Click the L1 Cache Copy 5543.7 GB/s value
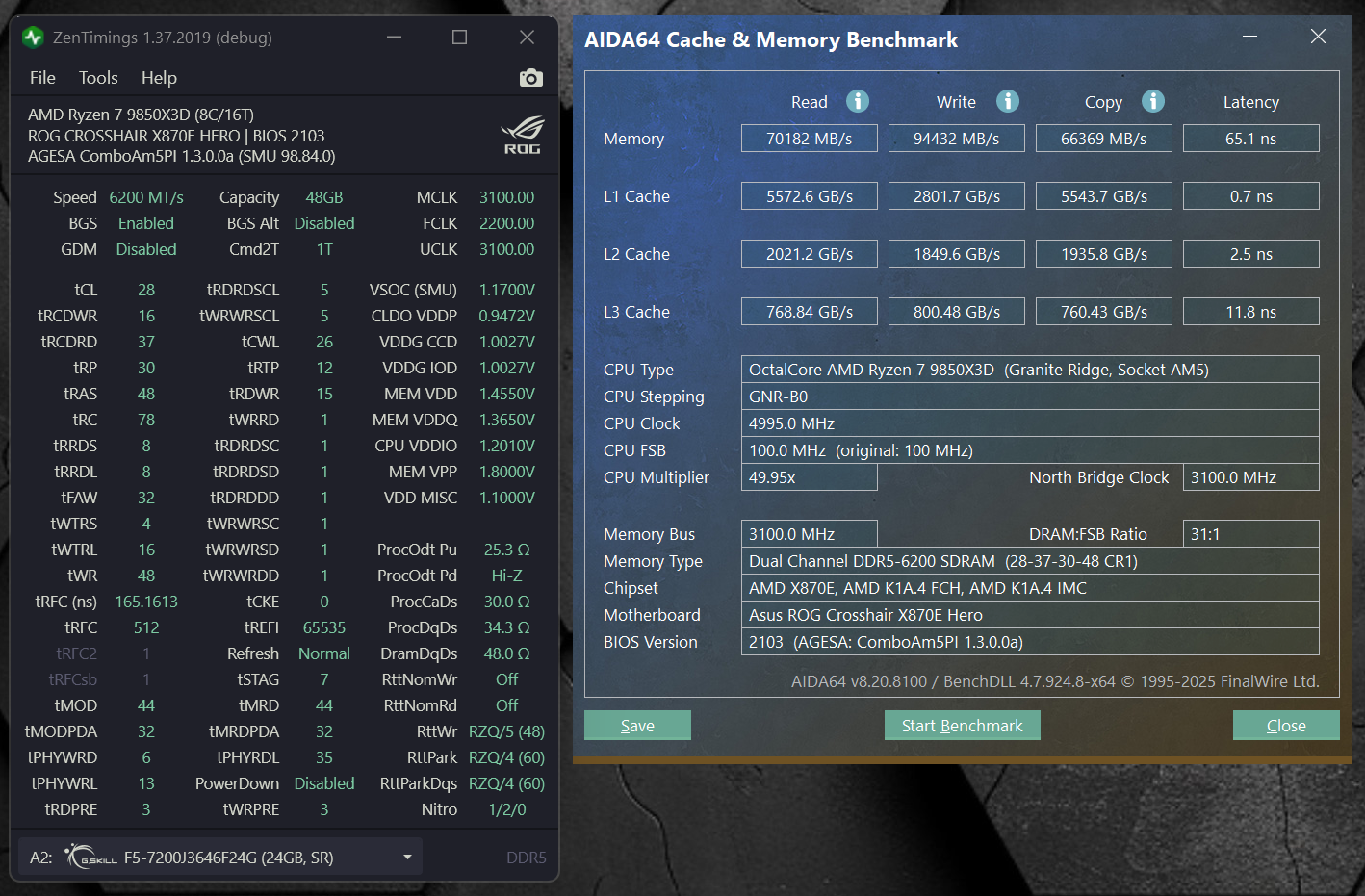The image size is (1365, 896). point(1104,196)
